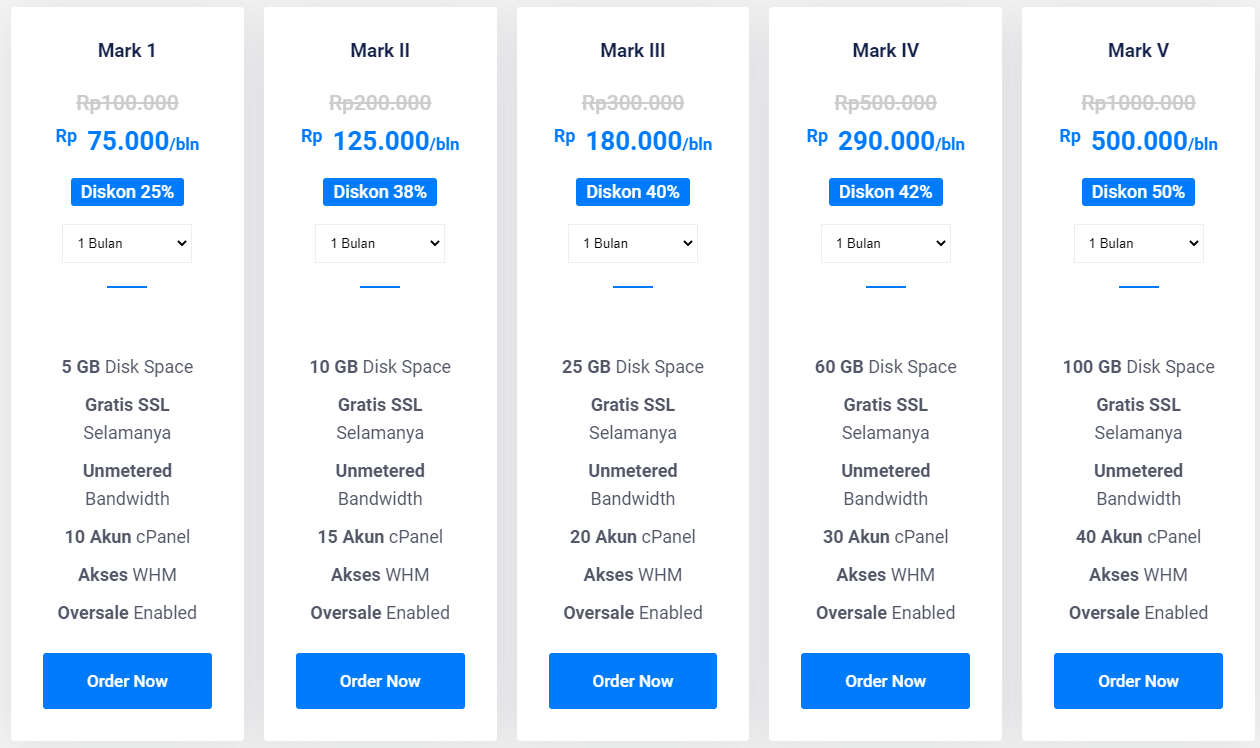The height and width of the screenshot is (748, 1260).
Task: Click the 60 GB Disk Space feature
Action: point(885,367)
